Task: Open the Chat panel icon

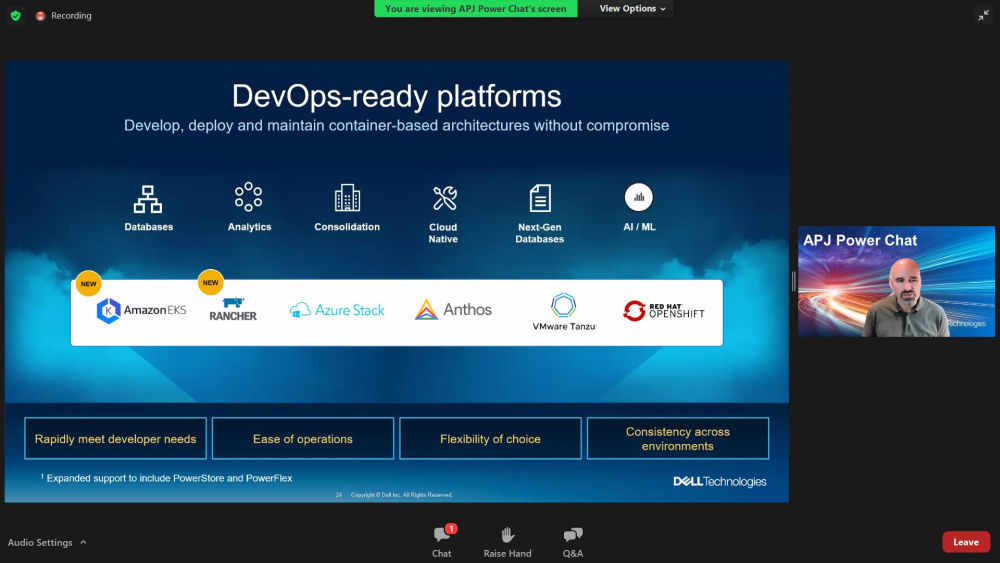Action: (x=441, y=534)
